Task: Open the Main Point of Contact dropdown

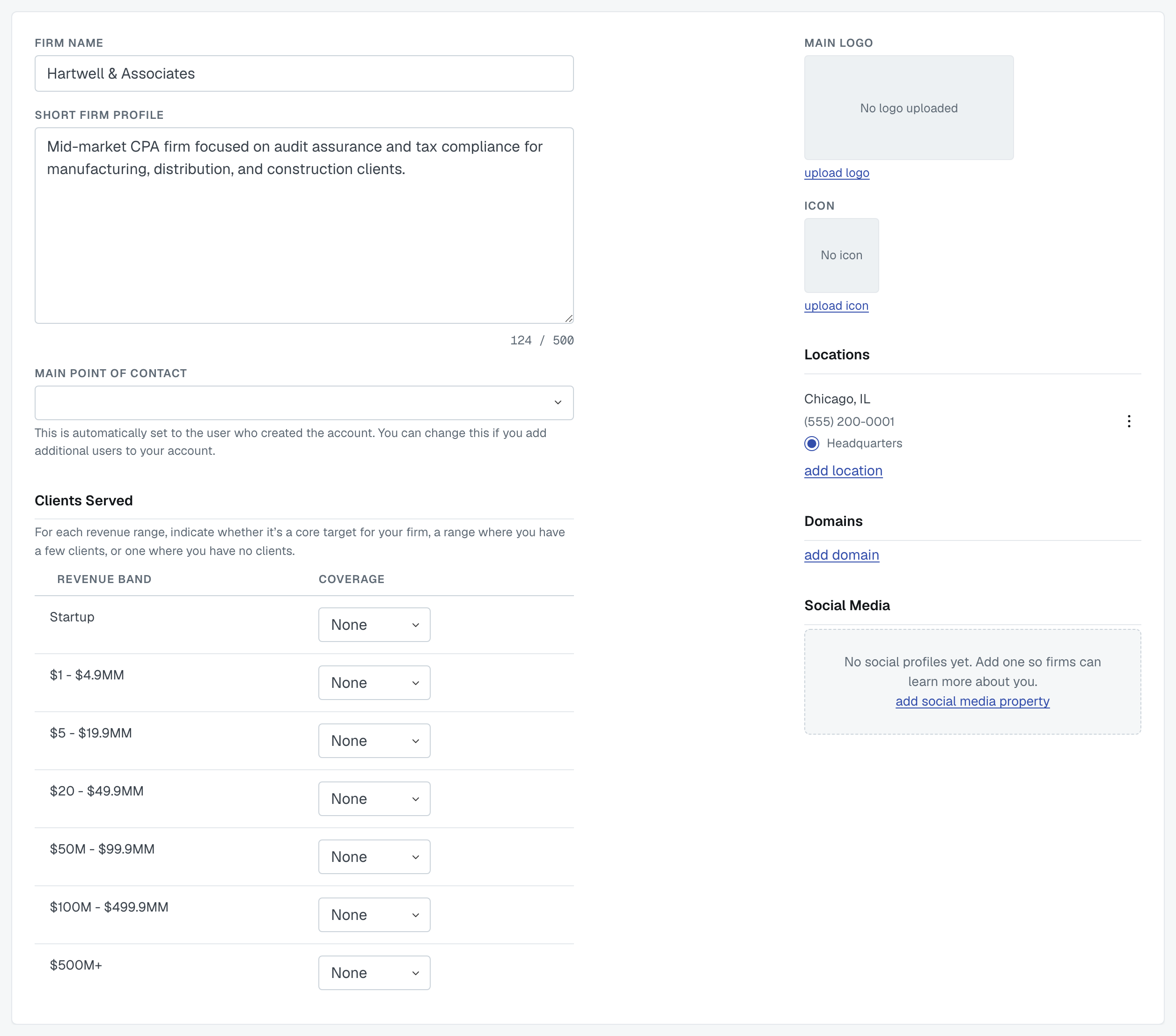Action: pyautogui.click(x=304, y=402)
